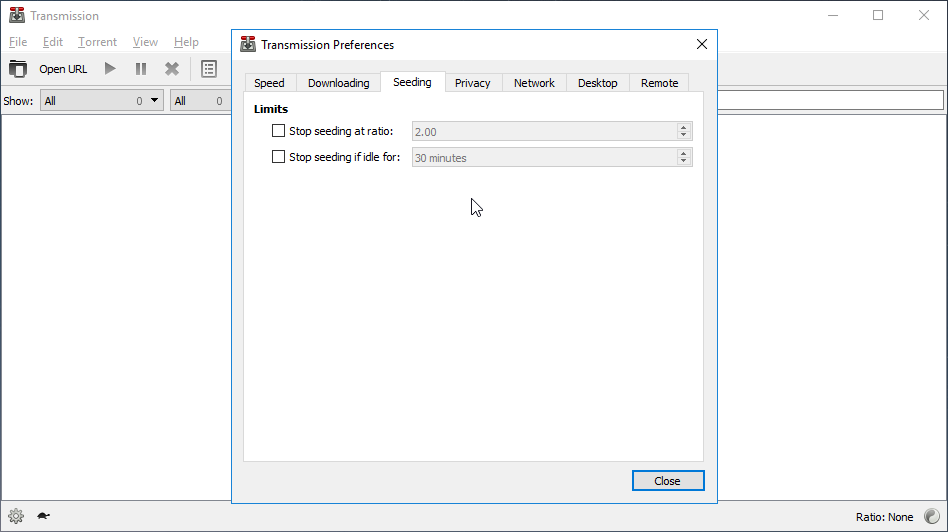
Task: Click the Open URL toolbar button
Action: (63, 69)
